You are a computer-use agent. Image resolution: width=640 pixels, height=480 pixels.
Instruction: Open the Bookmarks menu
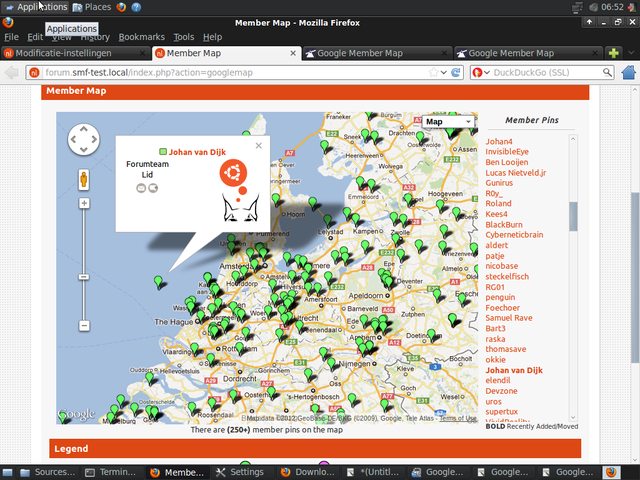click(142, 37)
